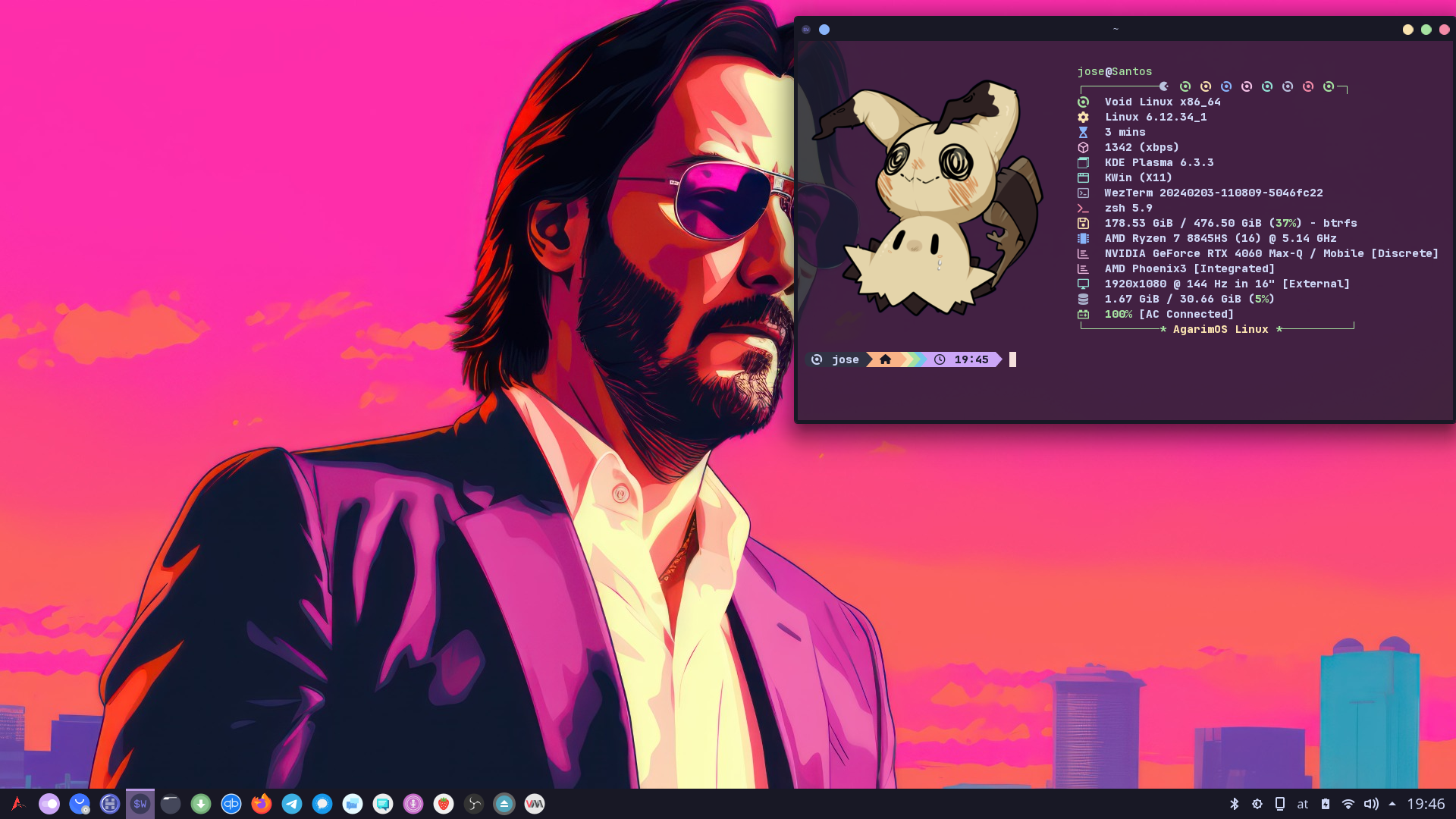The width and height of the screenshot is (1456, 819).
Task: Click the 'jose' prompt segment
Action: [845, 359]
